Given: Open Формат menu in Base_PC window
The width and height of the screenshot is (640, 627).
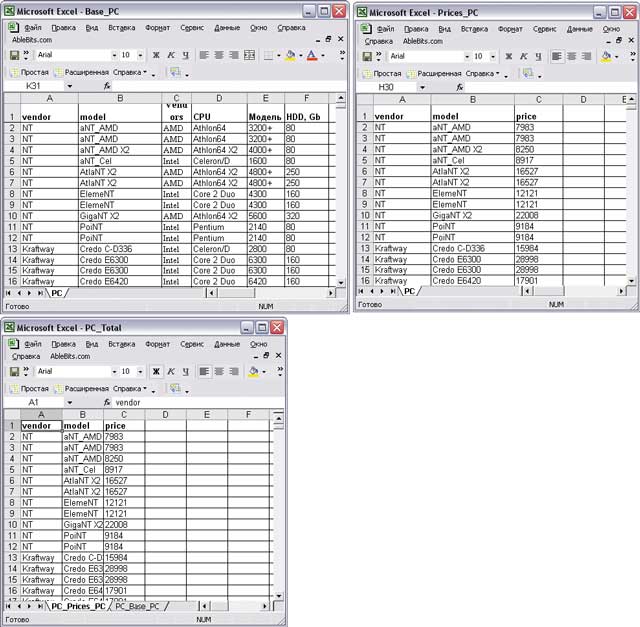Looking at the screenshot, I should pyautogui.click(x=157, y=28).
